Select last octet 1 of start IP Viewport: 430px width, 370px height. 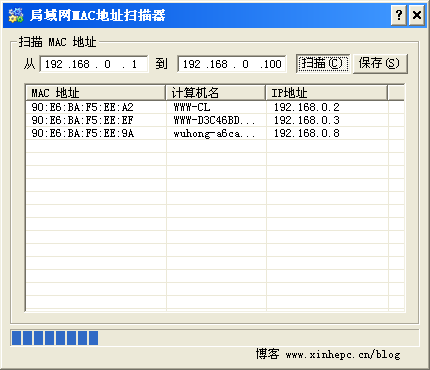134,64
